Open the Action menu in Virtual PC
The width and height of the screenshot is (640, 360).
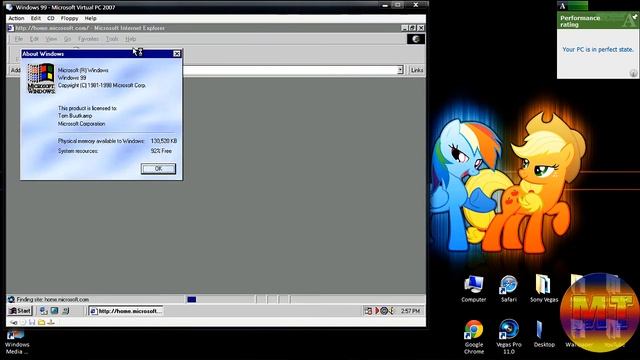pos(16,18)
